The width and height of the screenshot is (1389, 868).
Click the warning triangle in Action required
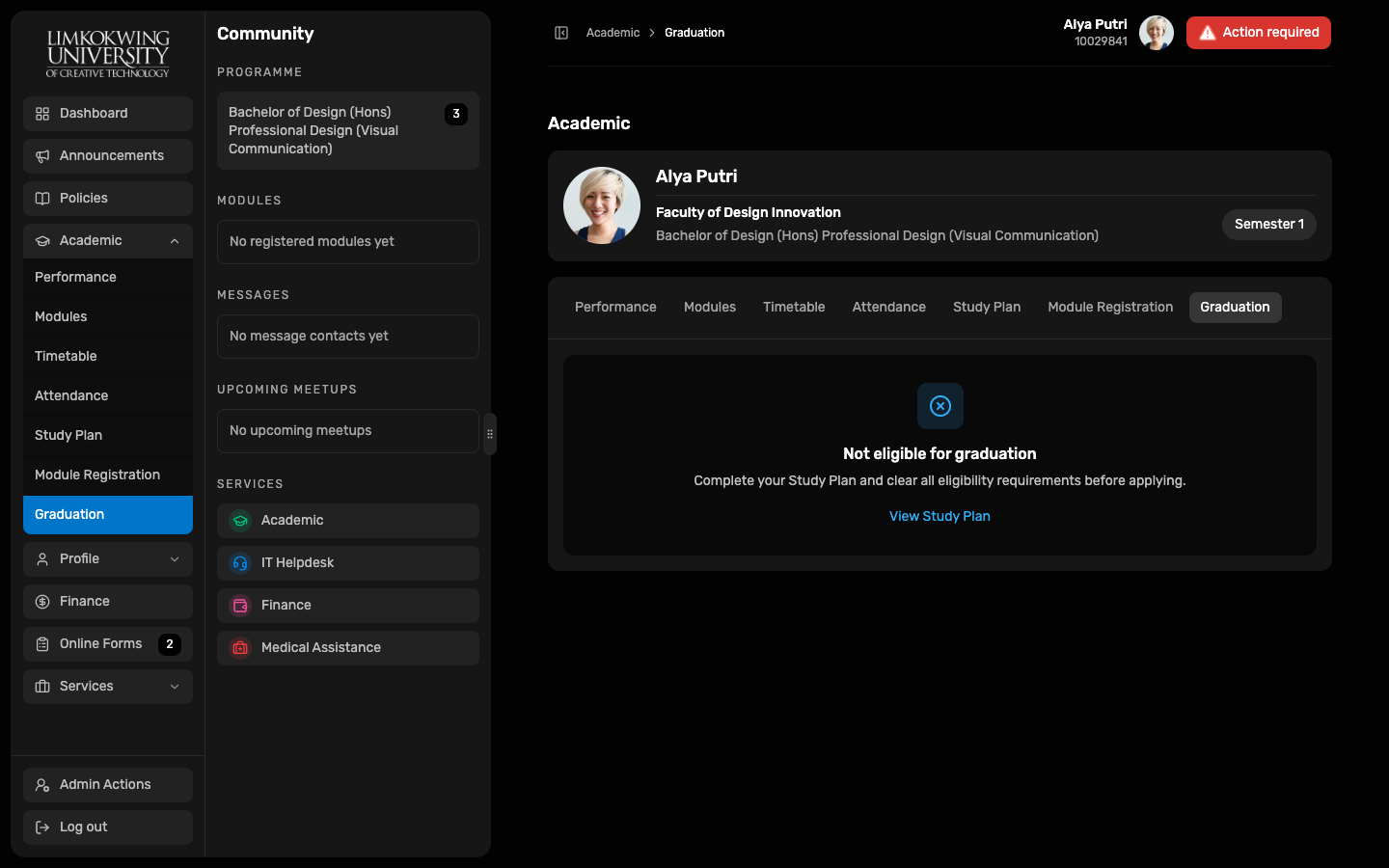pyautogui.click(x=1208, y=33)
